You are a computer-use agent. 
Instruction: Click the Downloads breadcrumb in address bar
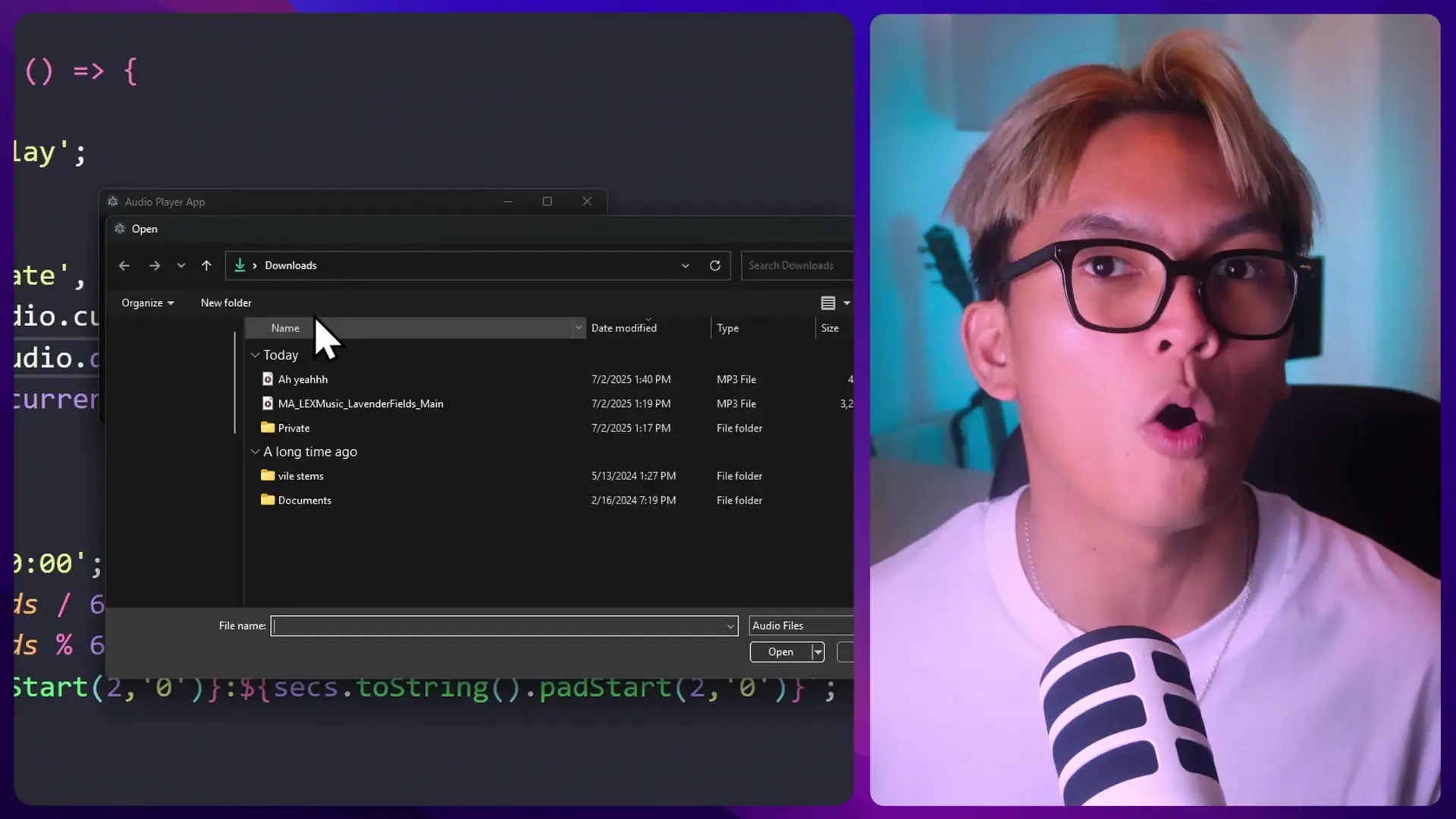click(290, 265)
